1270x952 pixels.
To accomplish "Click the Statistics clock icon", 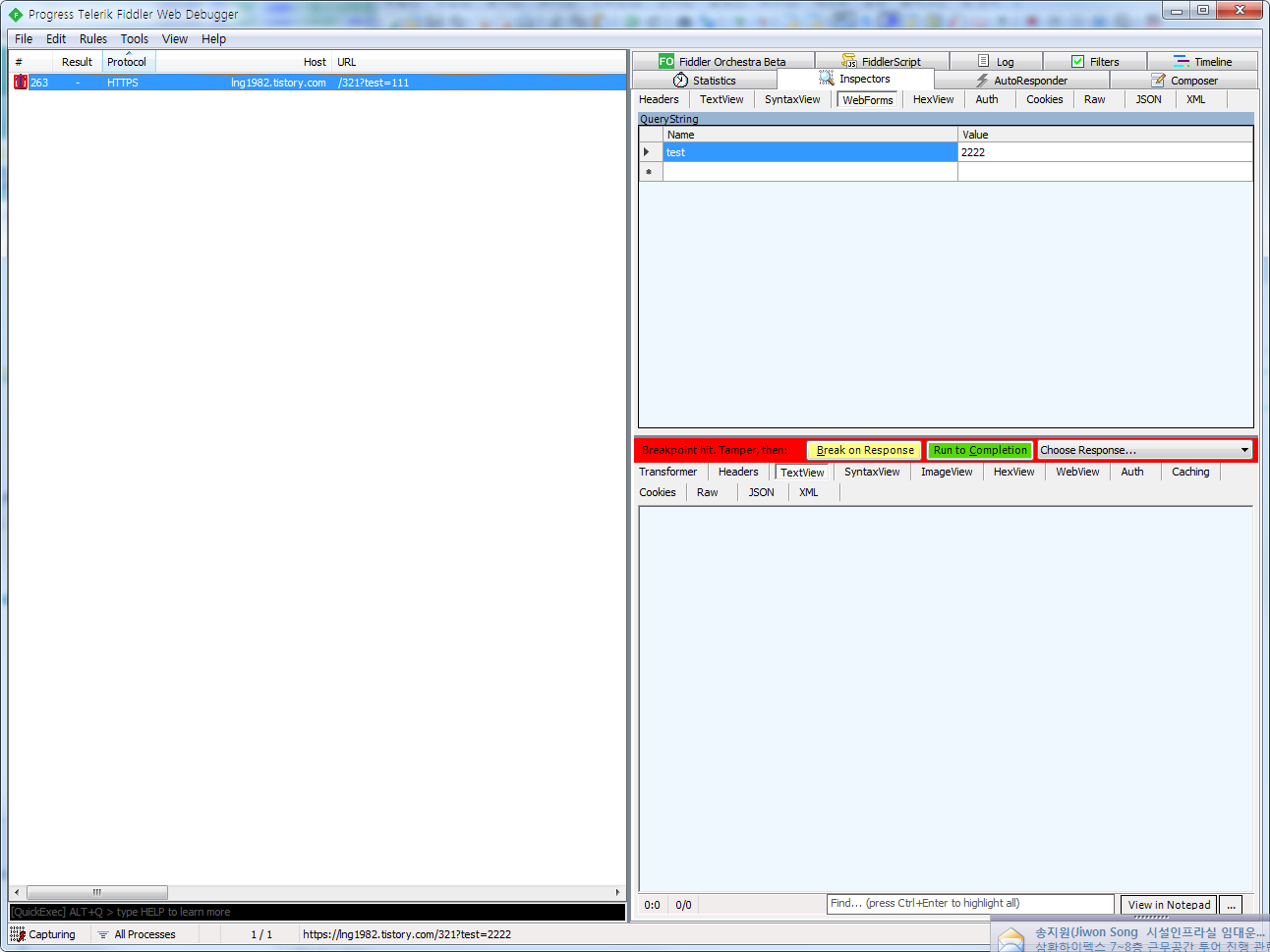I will 680,81.
